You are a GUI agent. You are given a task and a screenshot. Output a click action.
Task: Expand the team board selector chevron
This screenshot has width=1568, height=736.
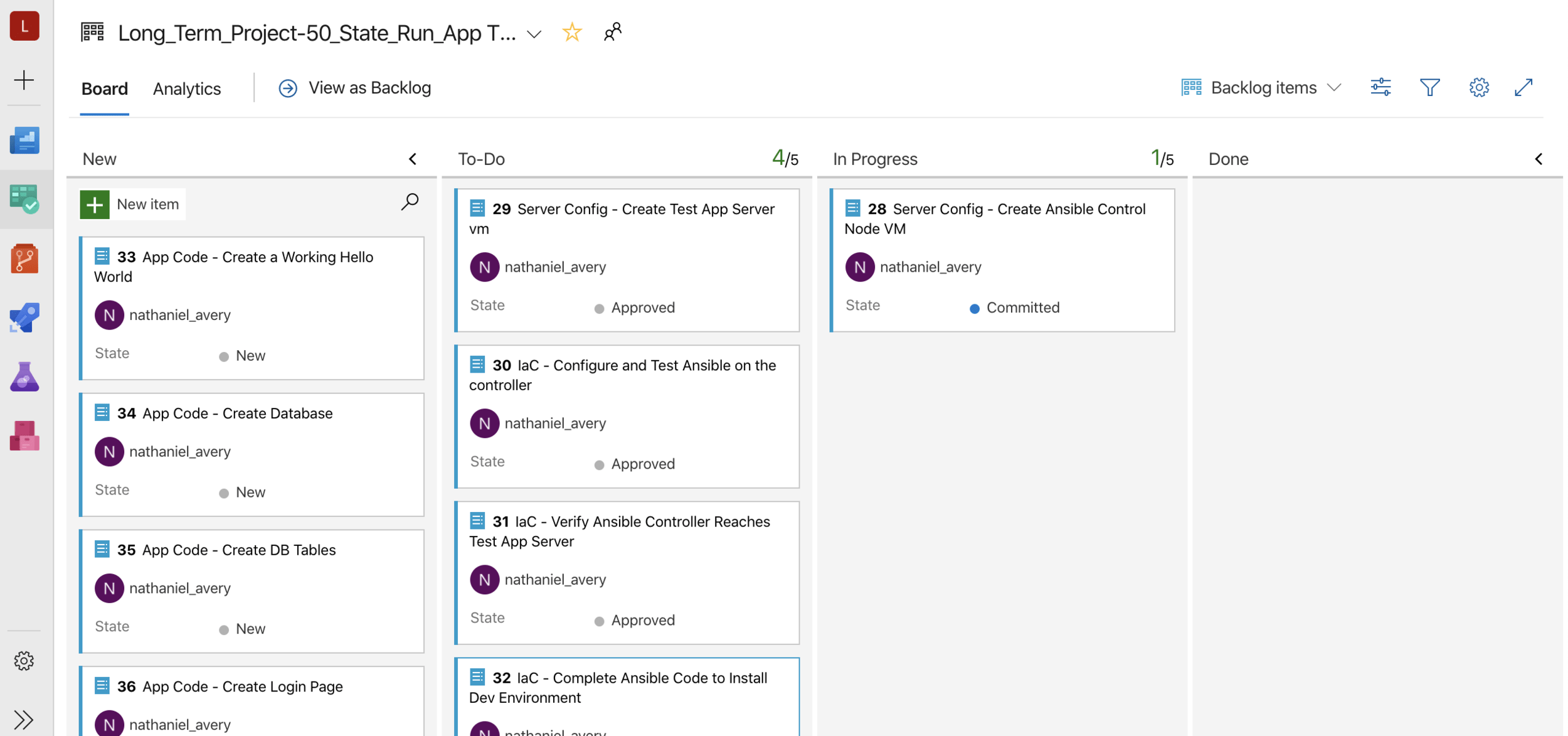tap(534, 34)
